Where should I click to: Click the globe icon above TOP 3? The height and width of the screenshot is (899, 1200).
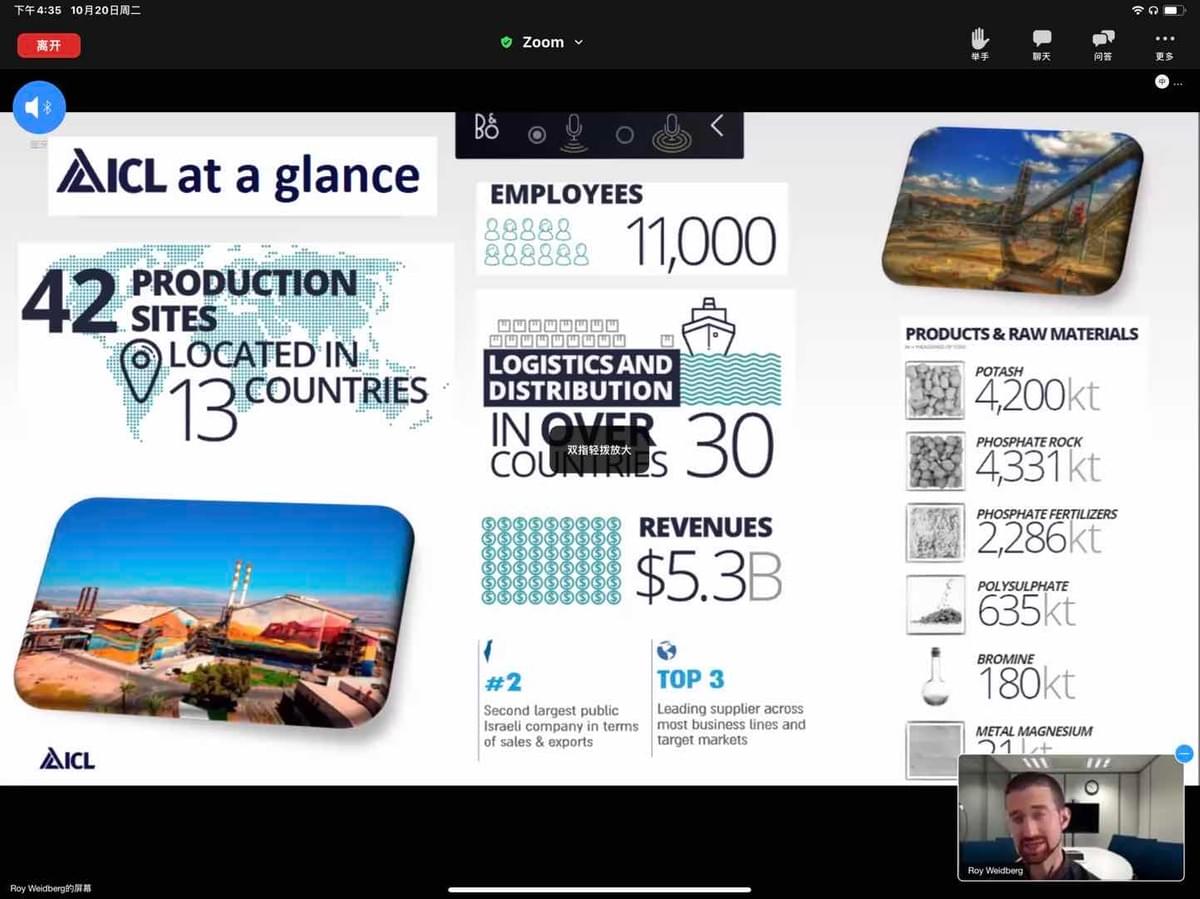click(666, 652)
